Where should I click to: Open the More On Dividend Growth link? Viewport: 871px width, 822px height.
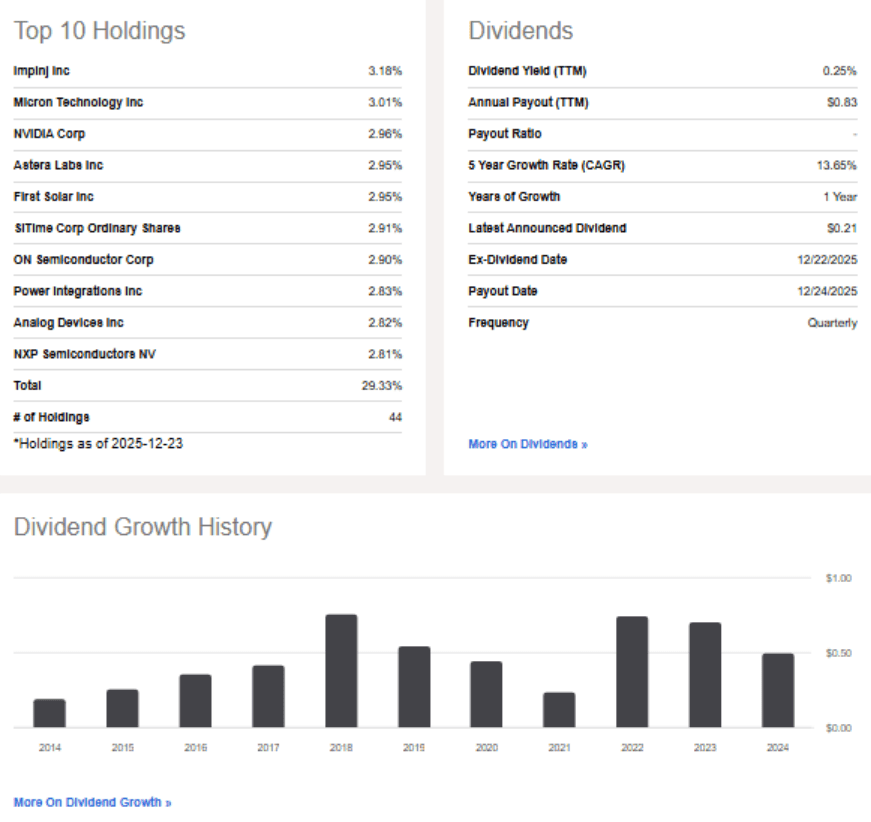(x=92, y=803)
